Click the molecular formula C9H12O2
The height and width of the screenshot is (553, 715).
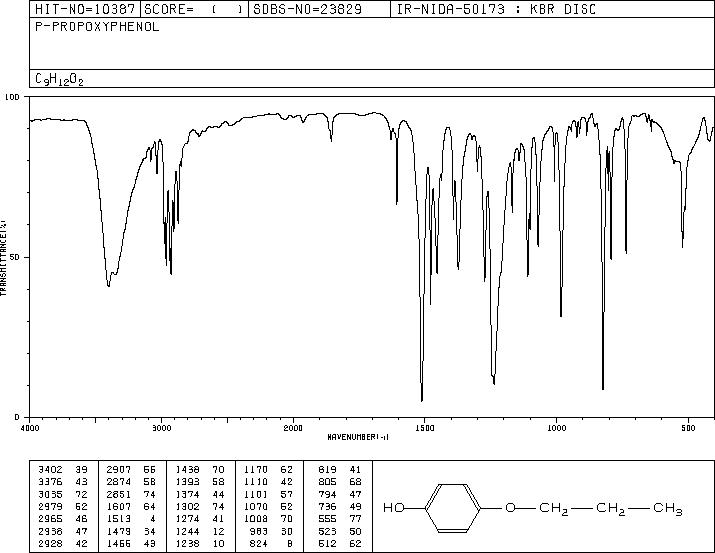click(59, 79)
